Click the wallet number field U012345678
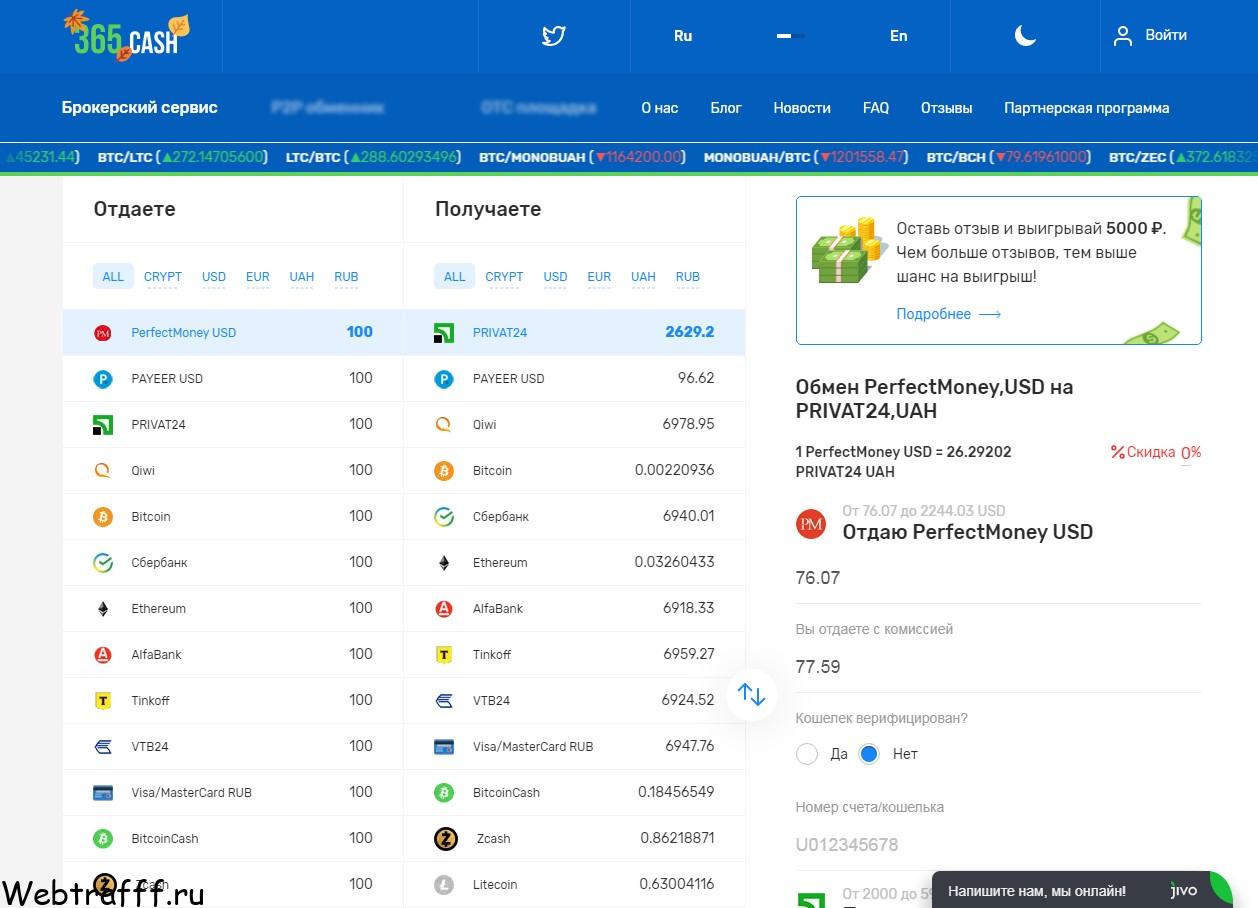The height and width of the screenshot is (908, 1258). [x=998, y=845]
